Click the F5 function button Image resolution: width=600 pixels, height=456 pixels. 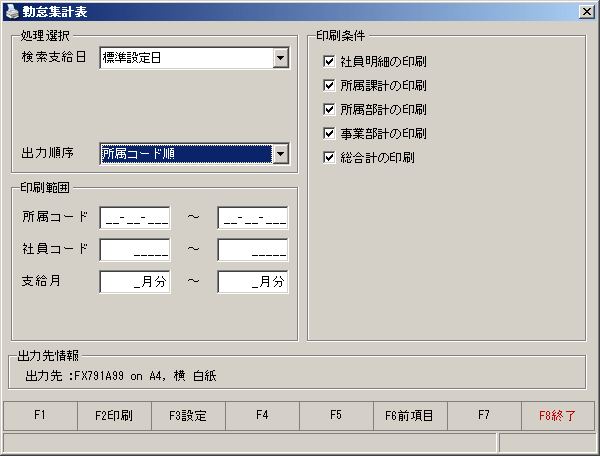pyautogui.click(x=336, y=415)
